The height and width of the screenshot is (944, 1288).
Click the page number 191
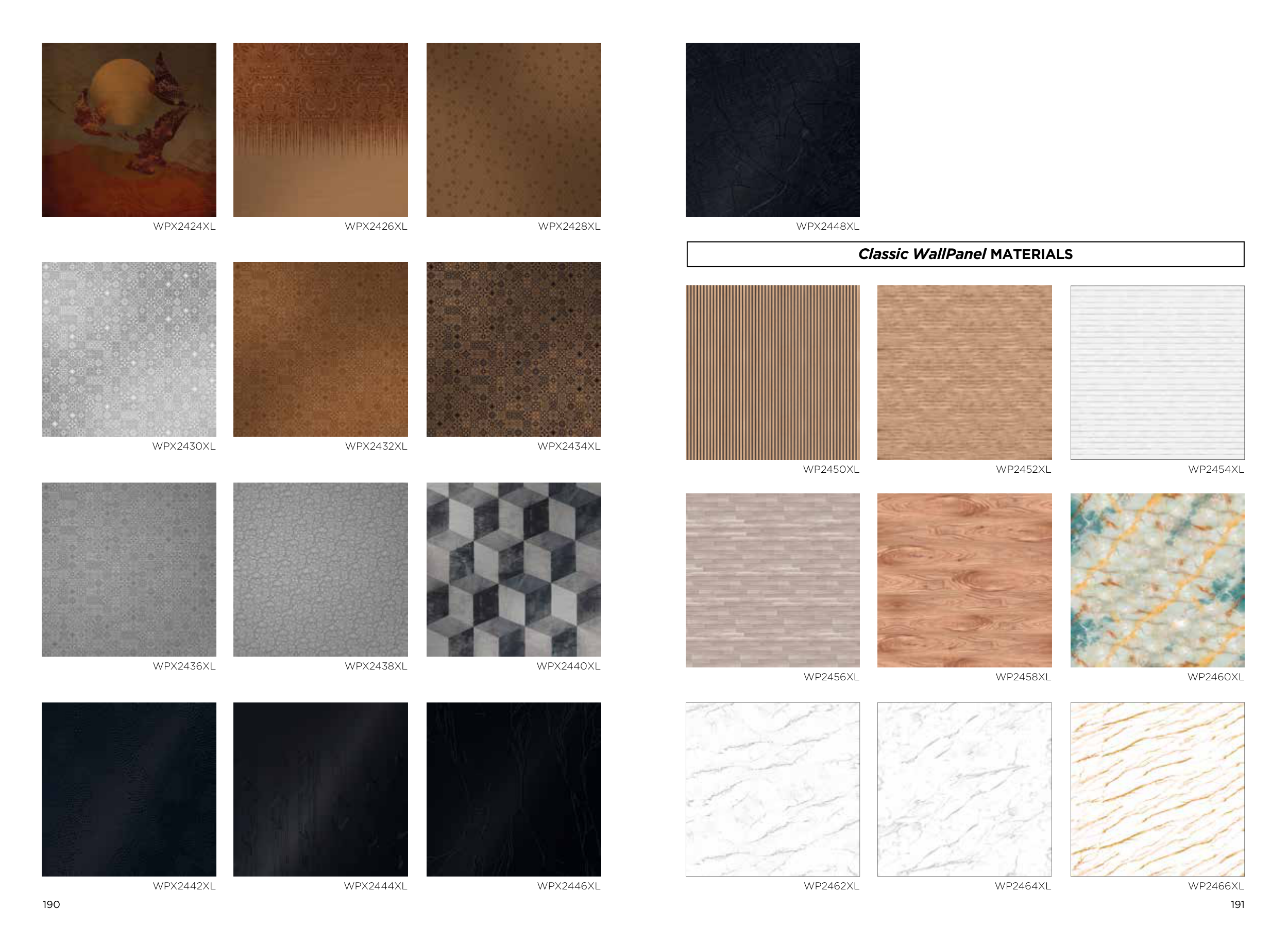click(x=1236, y=904)
